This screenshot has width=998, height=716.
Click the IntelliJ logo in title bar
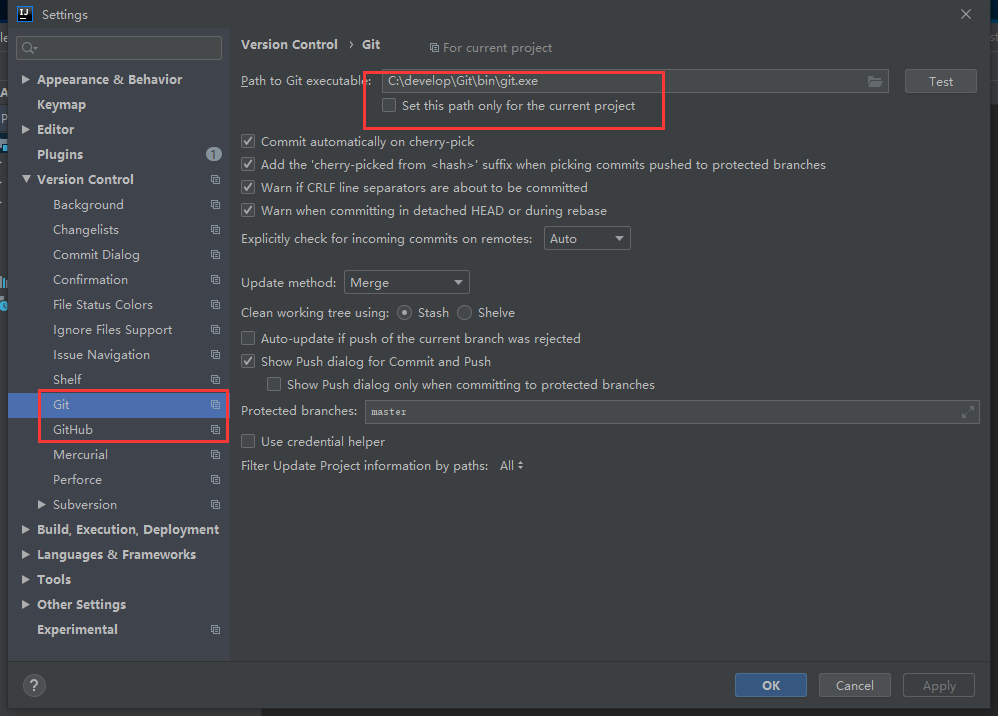pyautogui.click(x=25, y=14)
